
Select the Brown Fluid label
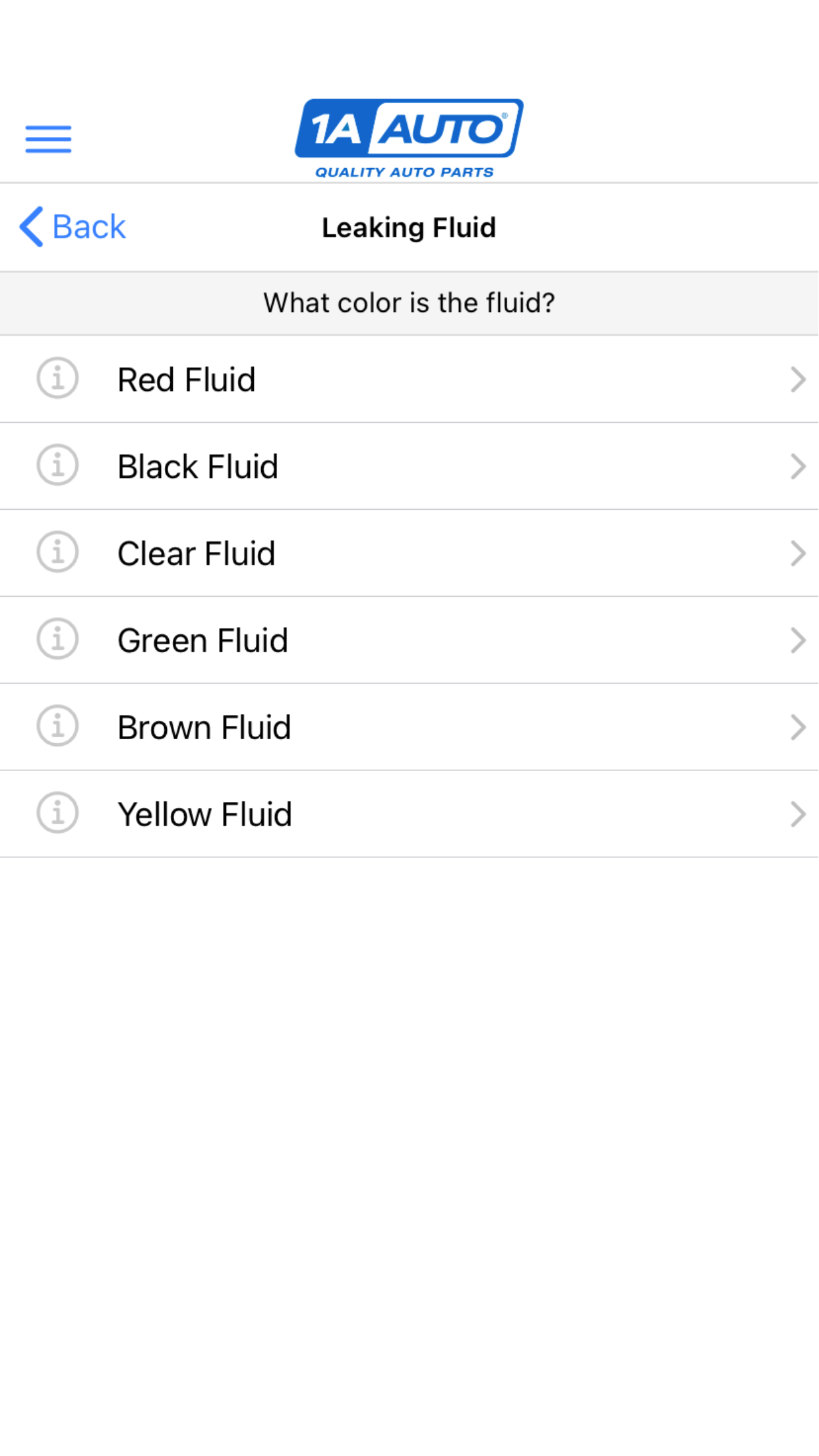tap(204, 728)
